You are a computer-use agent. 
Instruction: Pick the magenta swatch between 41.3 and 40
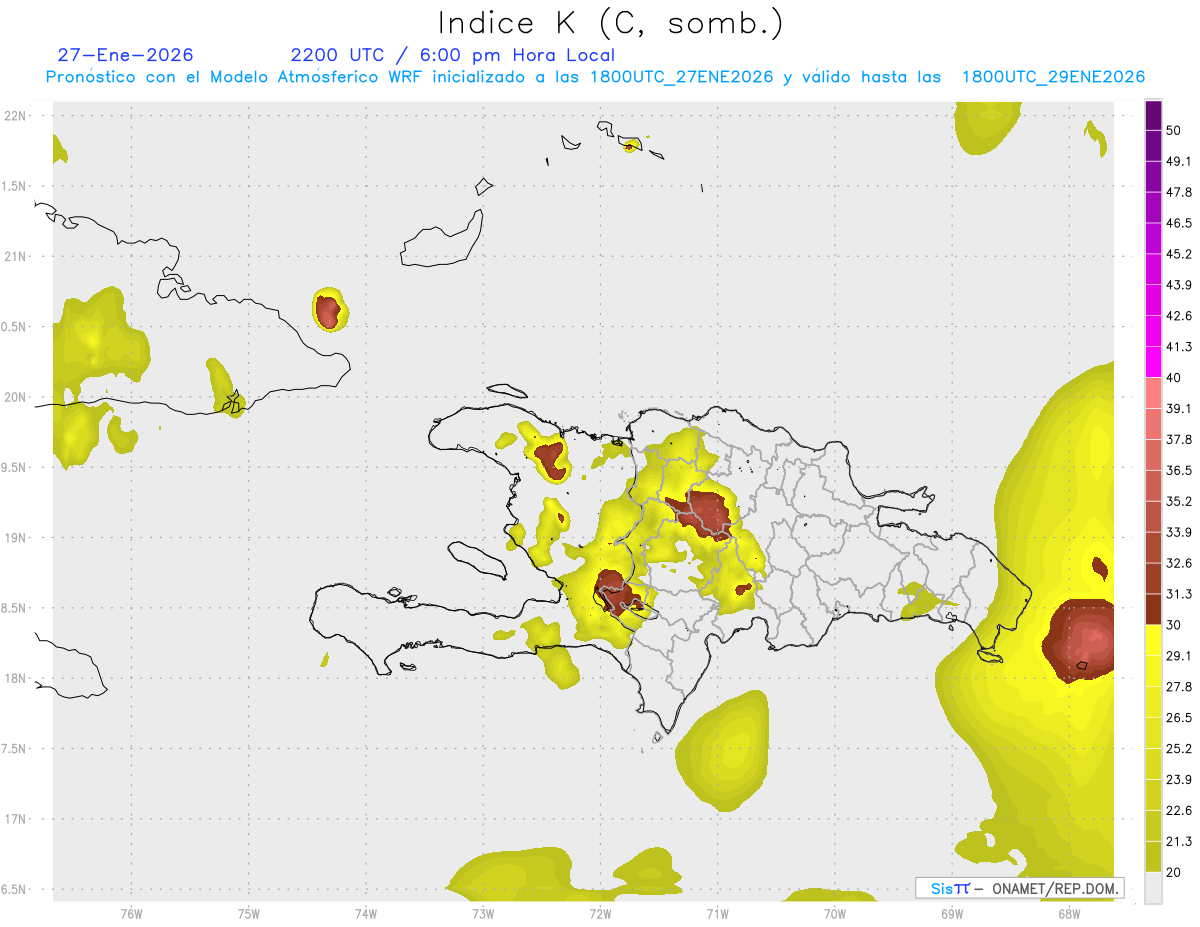click(1153, 362)
